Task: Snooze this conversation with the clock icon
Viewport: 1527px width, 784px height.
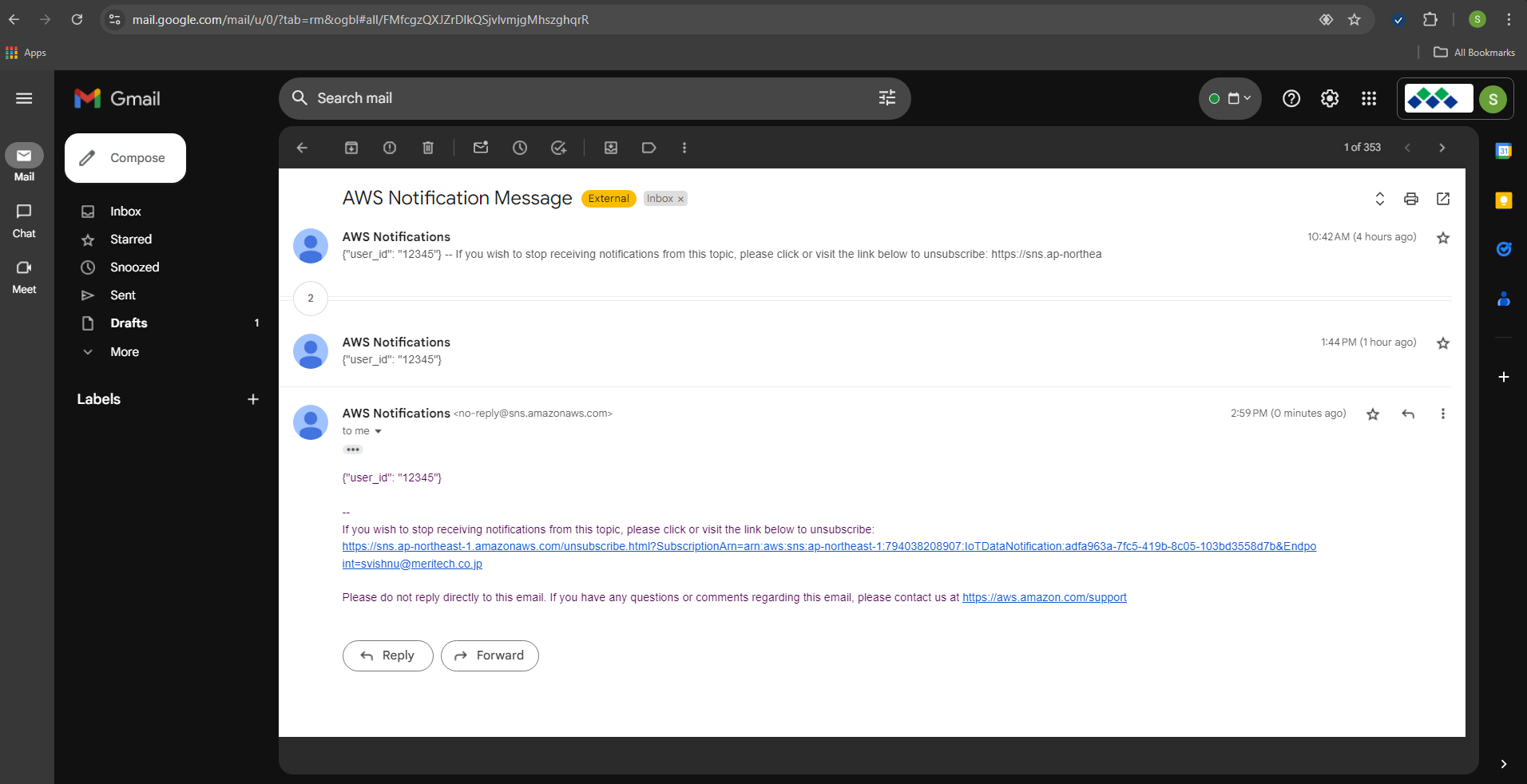Action: click(x=520, y=148)
